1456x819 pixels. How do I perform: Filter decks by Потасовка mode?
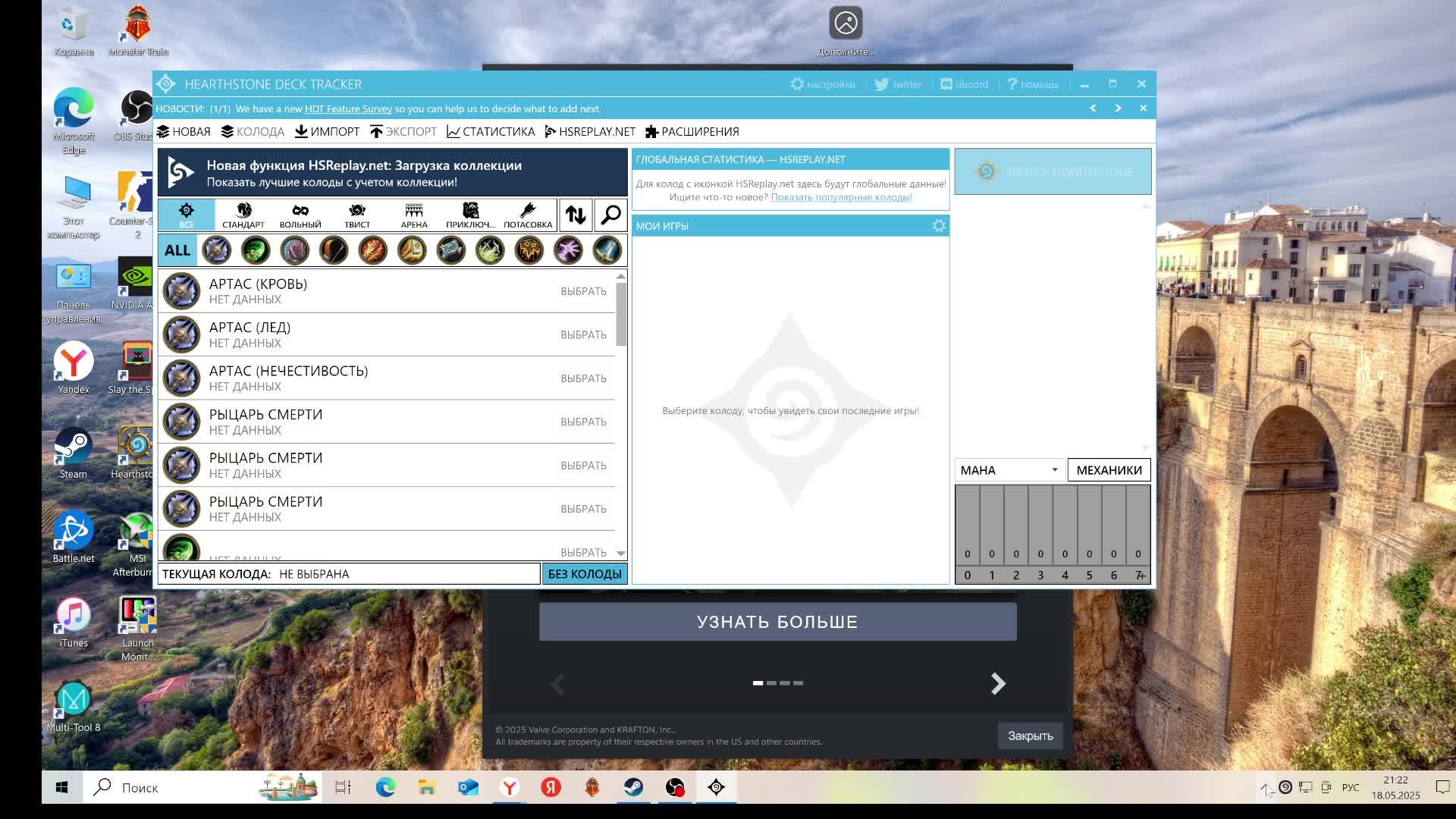pos(528,215)
